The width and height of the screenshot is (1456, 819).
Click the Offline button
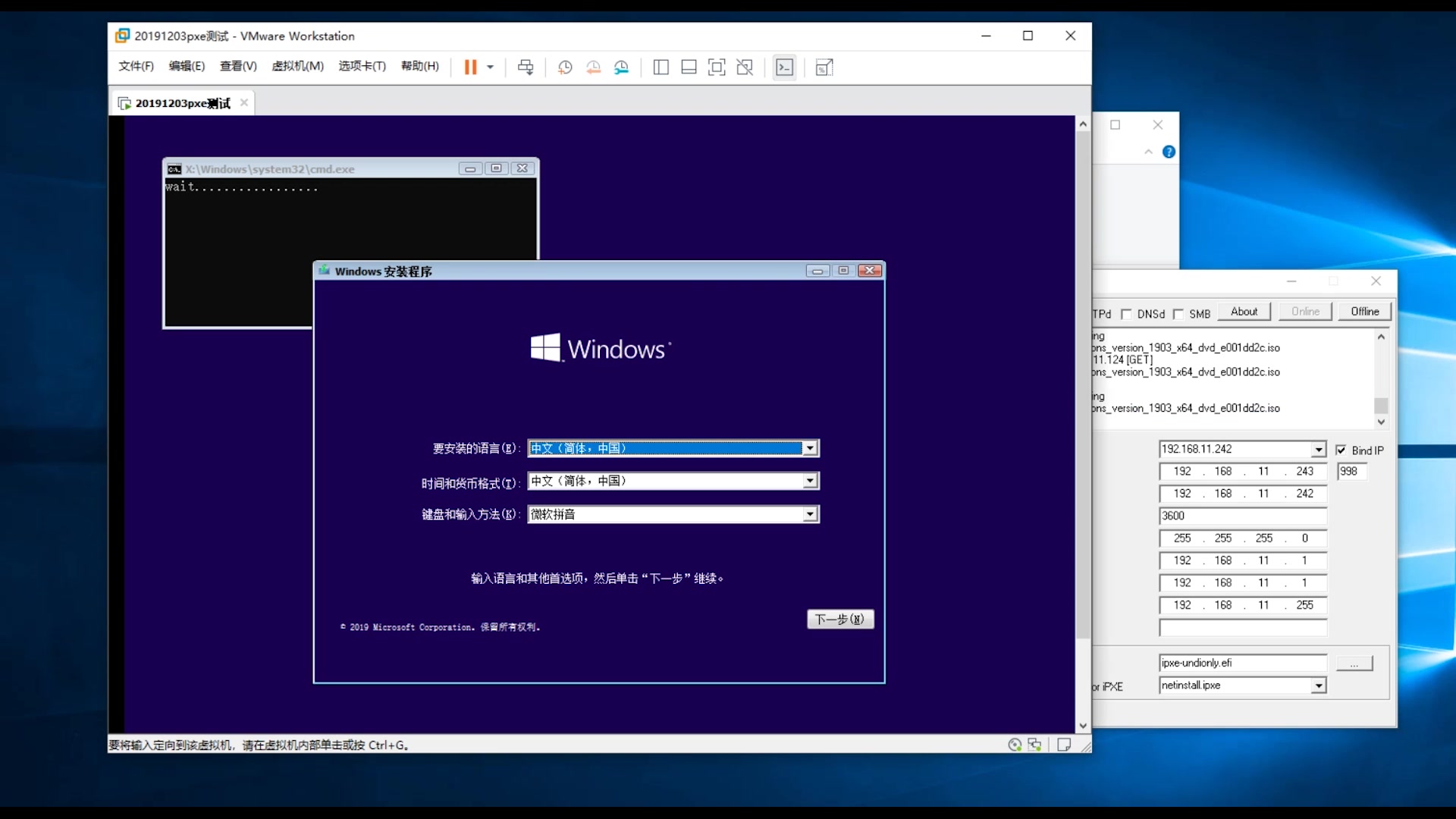click(1364, 312)
